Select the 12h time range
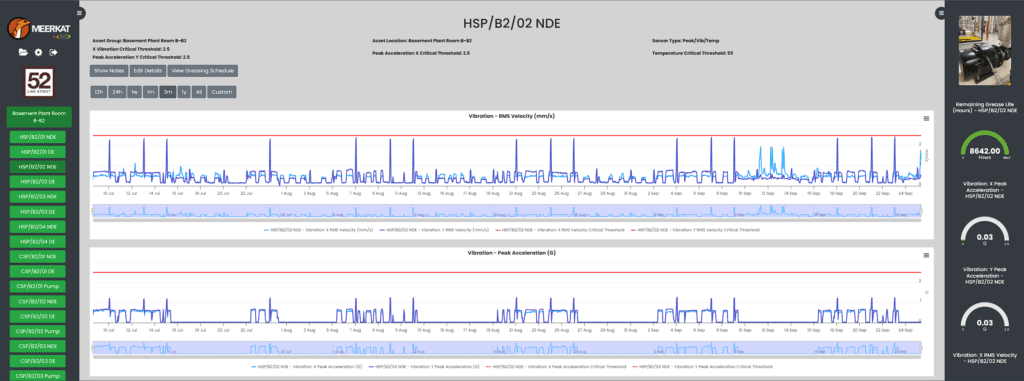The image size is (1024, 381). pos(99,92)
